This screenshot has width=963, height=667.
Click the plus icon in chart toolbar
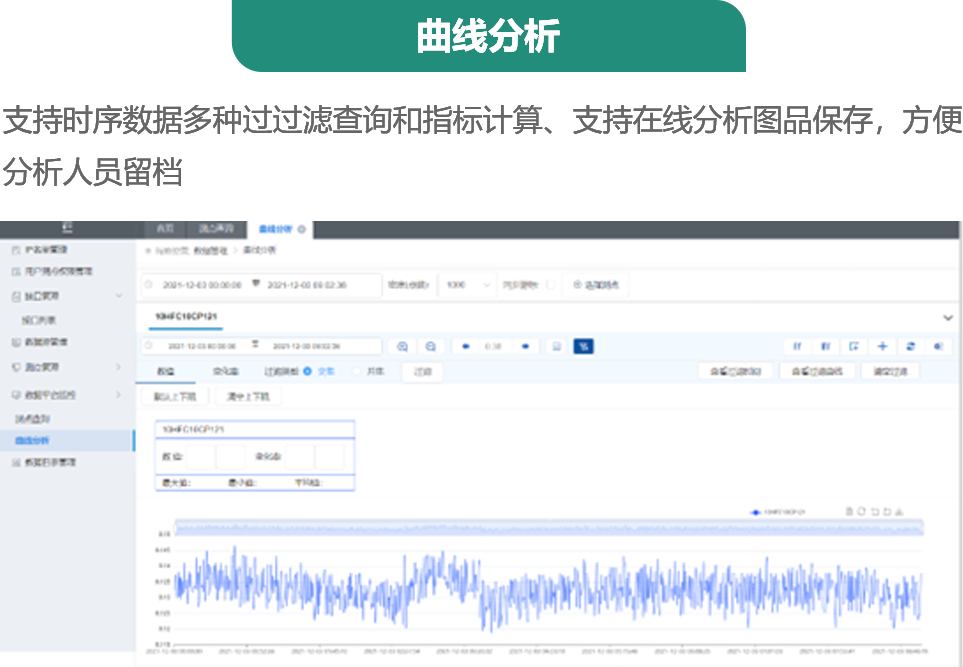coord(882,346)
